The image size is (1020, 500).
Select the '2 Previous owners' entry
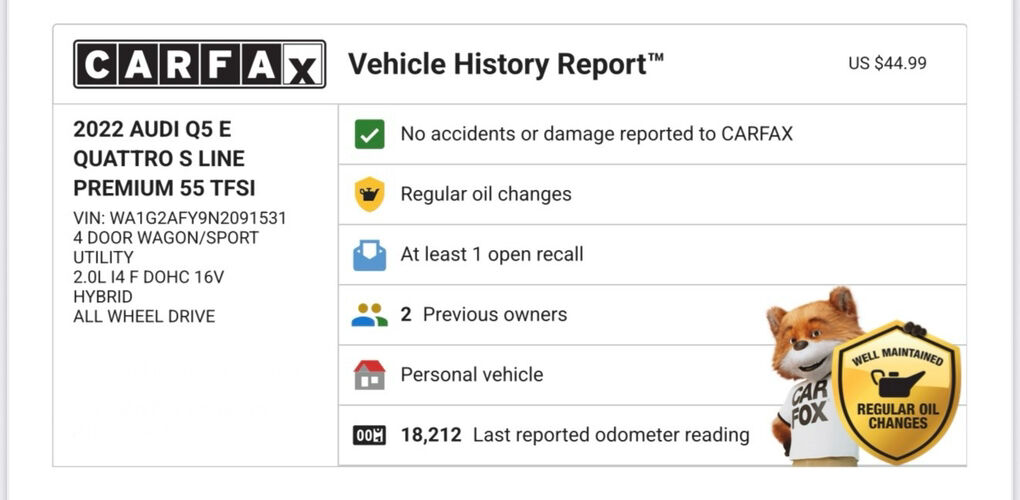[x=484, y=314]
